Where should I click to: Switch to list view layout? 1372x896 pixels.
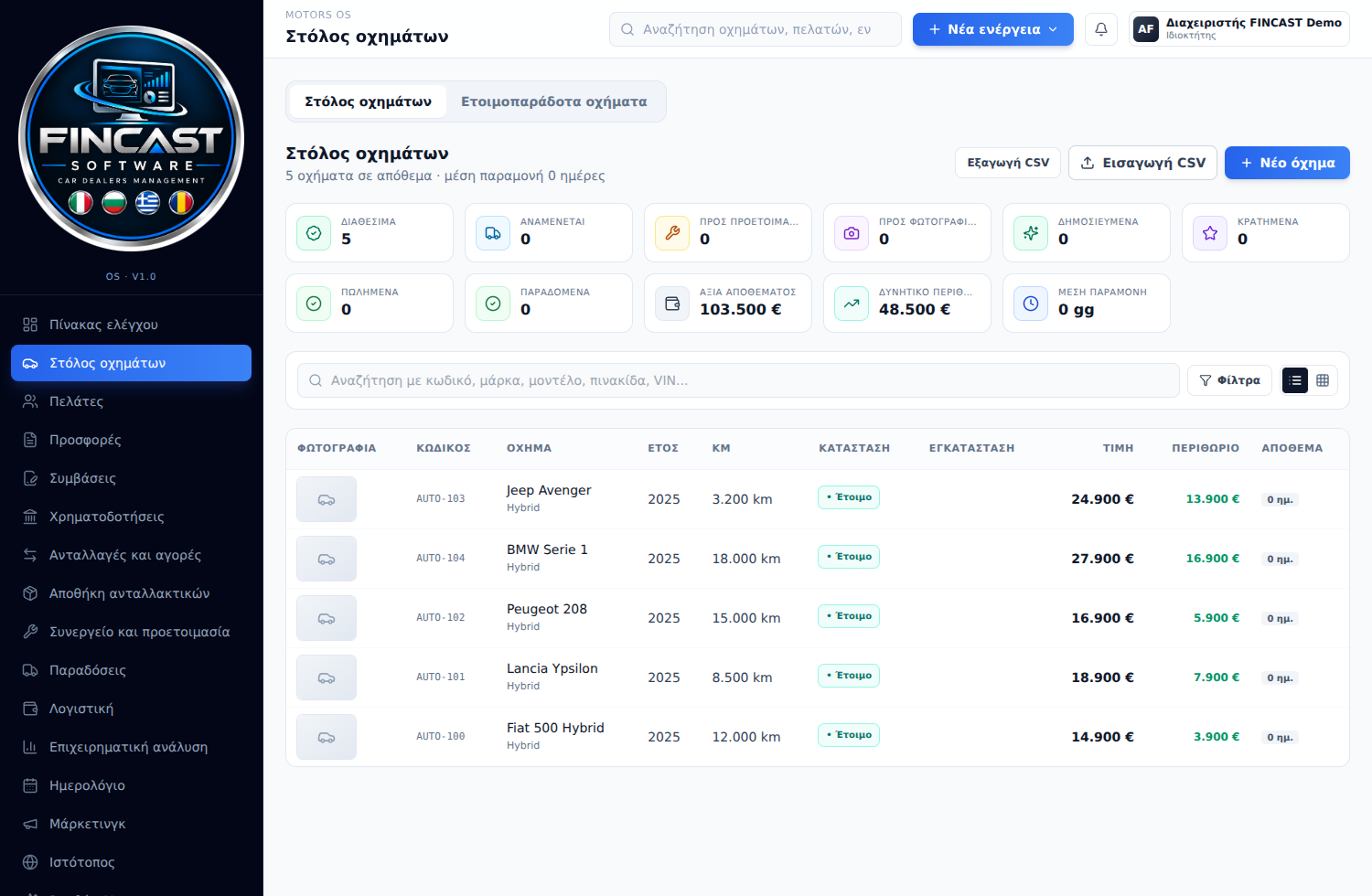click(x=1295, y=380)
